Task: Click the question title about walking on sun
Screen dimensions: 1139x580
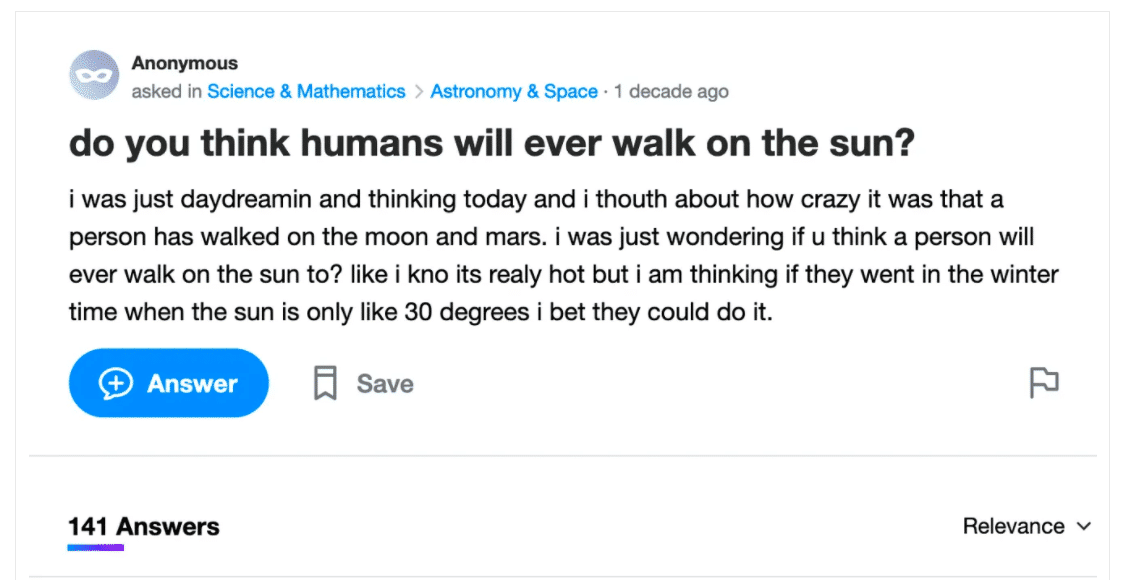Action: [492, 143]
